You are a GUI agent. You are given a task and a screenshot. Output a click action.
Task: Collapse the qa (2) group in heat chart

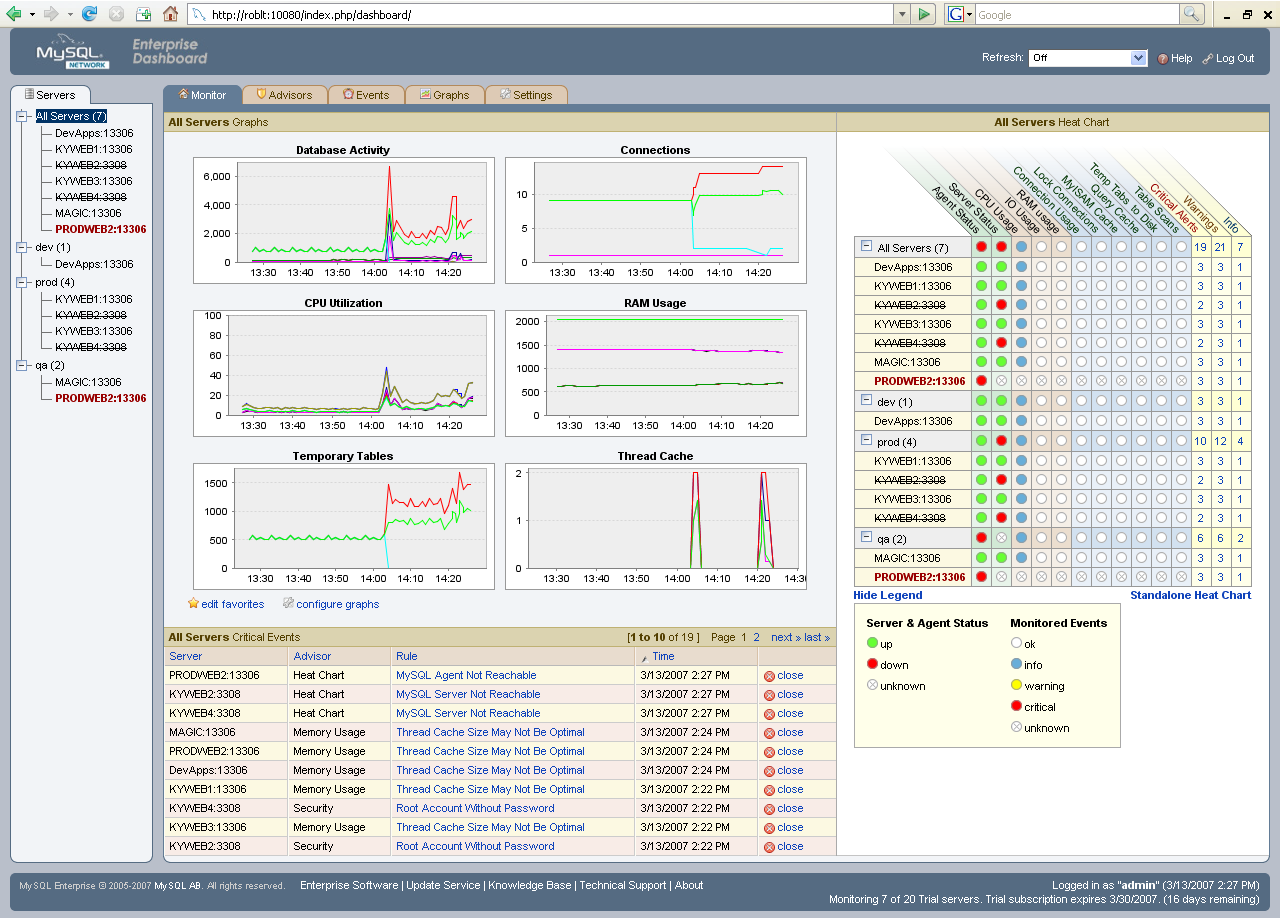point(866,538)
